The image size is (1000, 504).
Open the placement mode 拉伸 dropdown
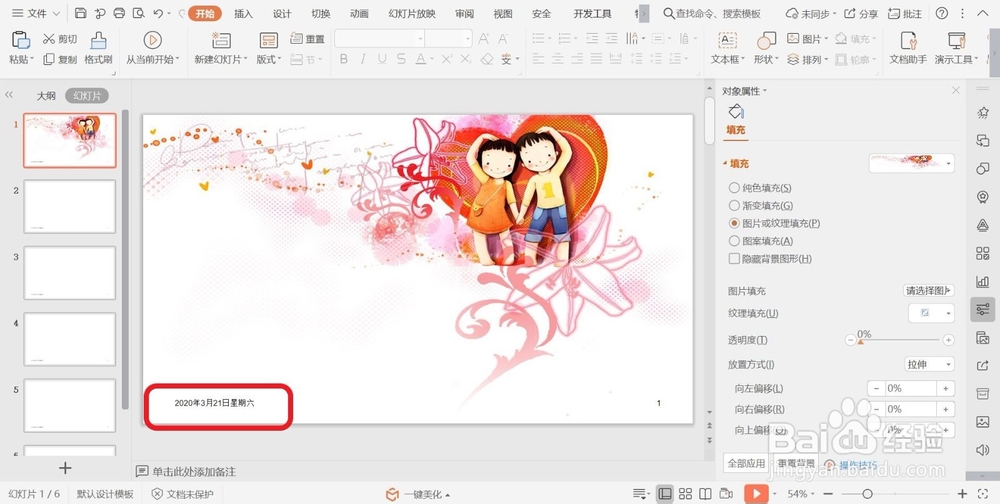pos(929,364)
